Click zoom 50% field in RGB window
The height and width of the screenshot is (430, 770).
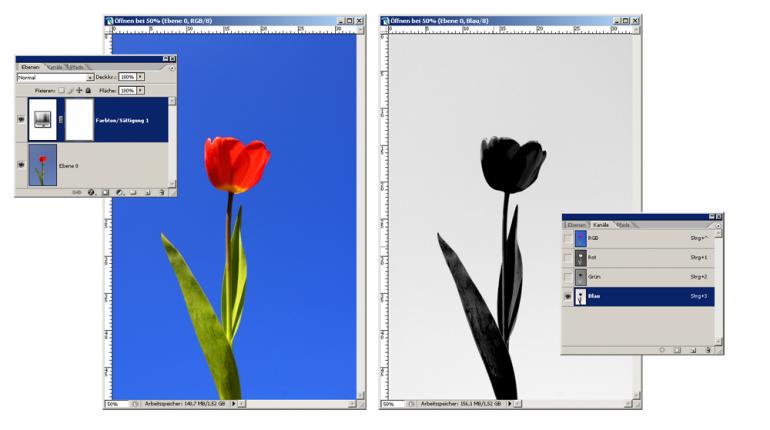point(117,403)
